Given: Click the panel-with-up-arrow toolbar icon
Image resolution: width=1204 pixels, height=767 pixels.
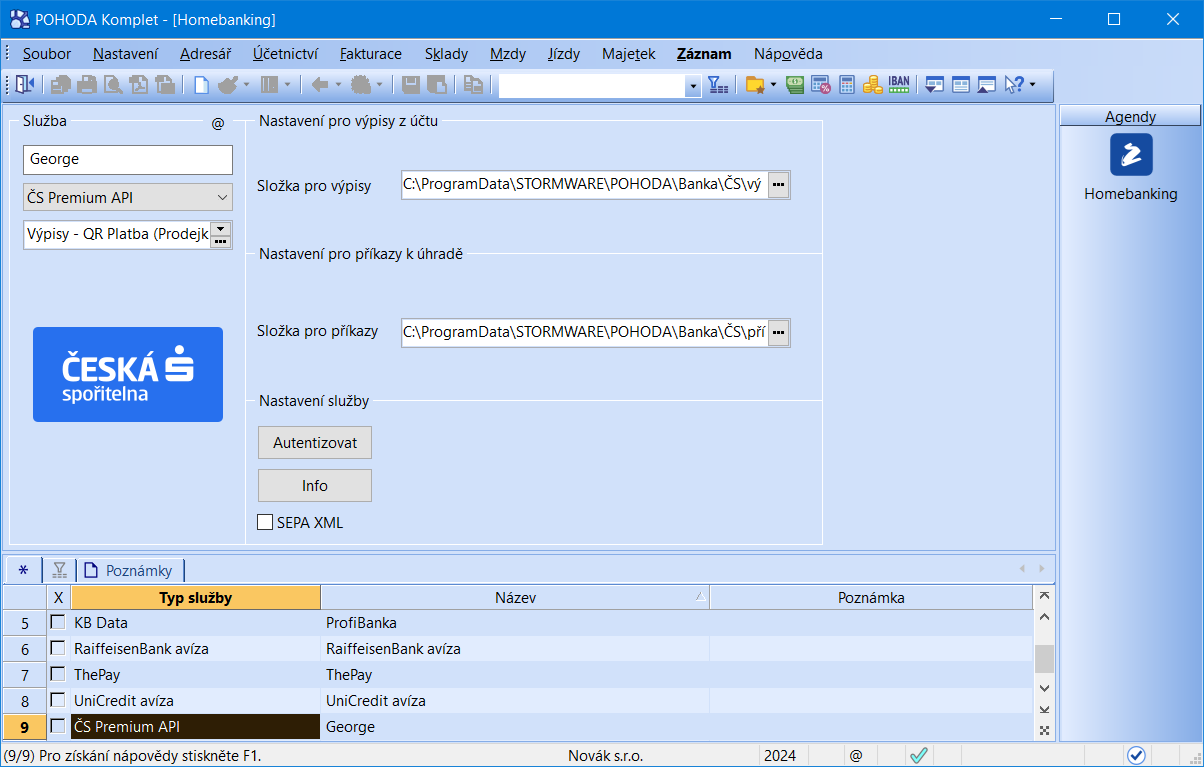Looking at the screenshot, I should (x=987, y=86).
